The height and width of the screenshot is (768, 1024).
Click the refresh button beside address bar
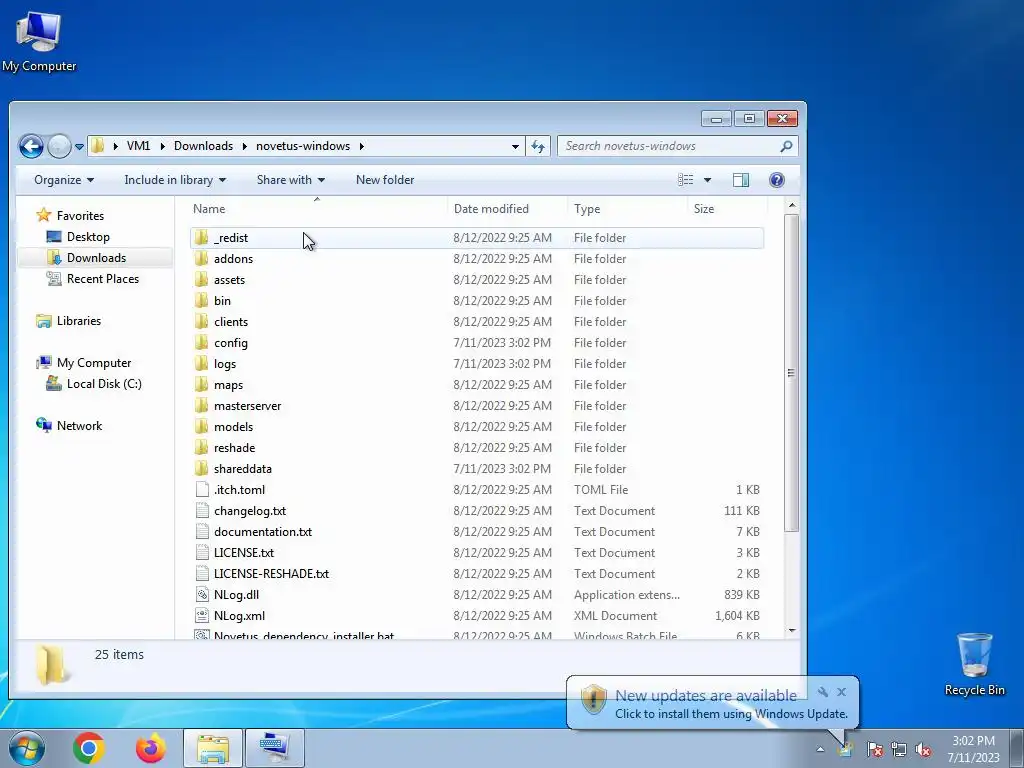coord(538,146)
